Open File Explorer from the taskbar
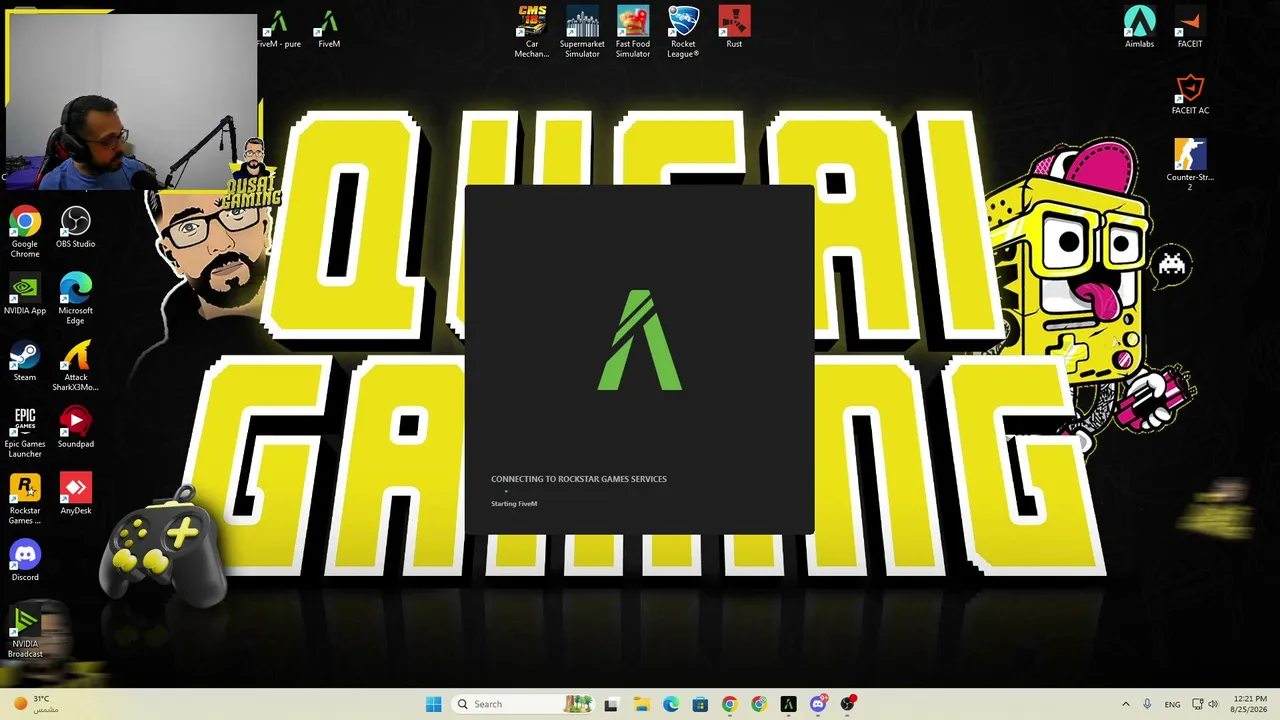1280x720 pixels. pyautogui.click(x=641, y=704)
